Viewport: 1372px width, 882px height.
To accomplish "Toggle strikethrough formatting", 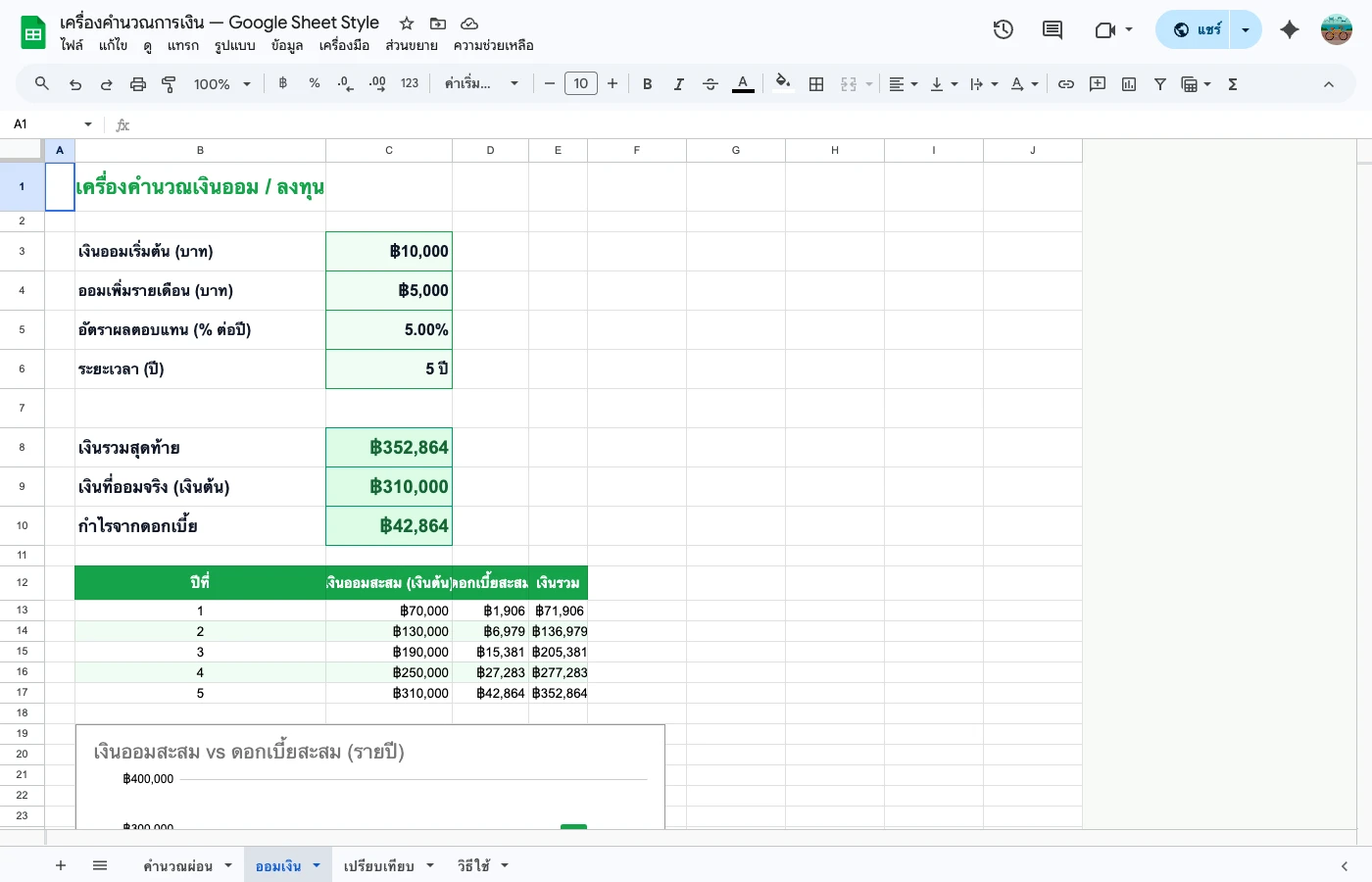I will pos(710,83).
